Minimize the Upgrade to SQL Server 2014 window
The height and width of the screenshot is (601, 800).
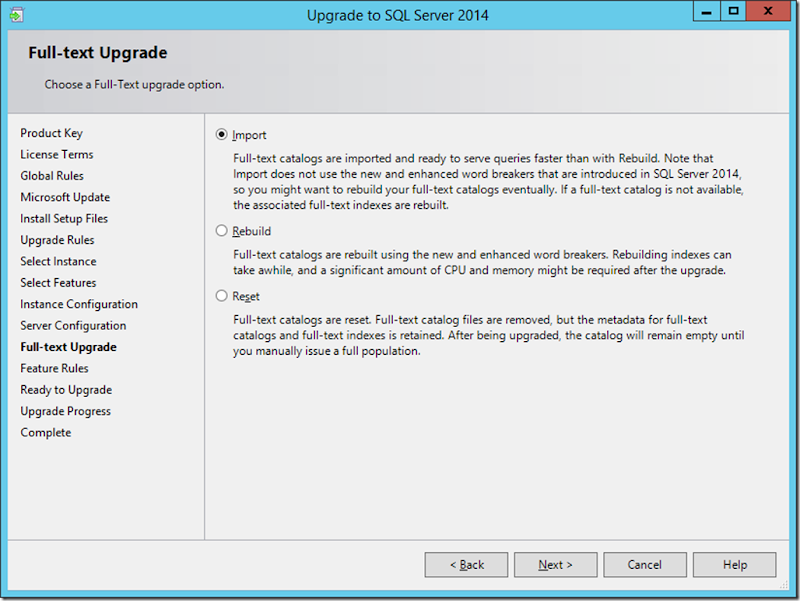point(707,11)
